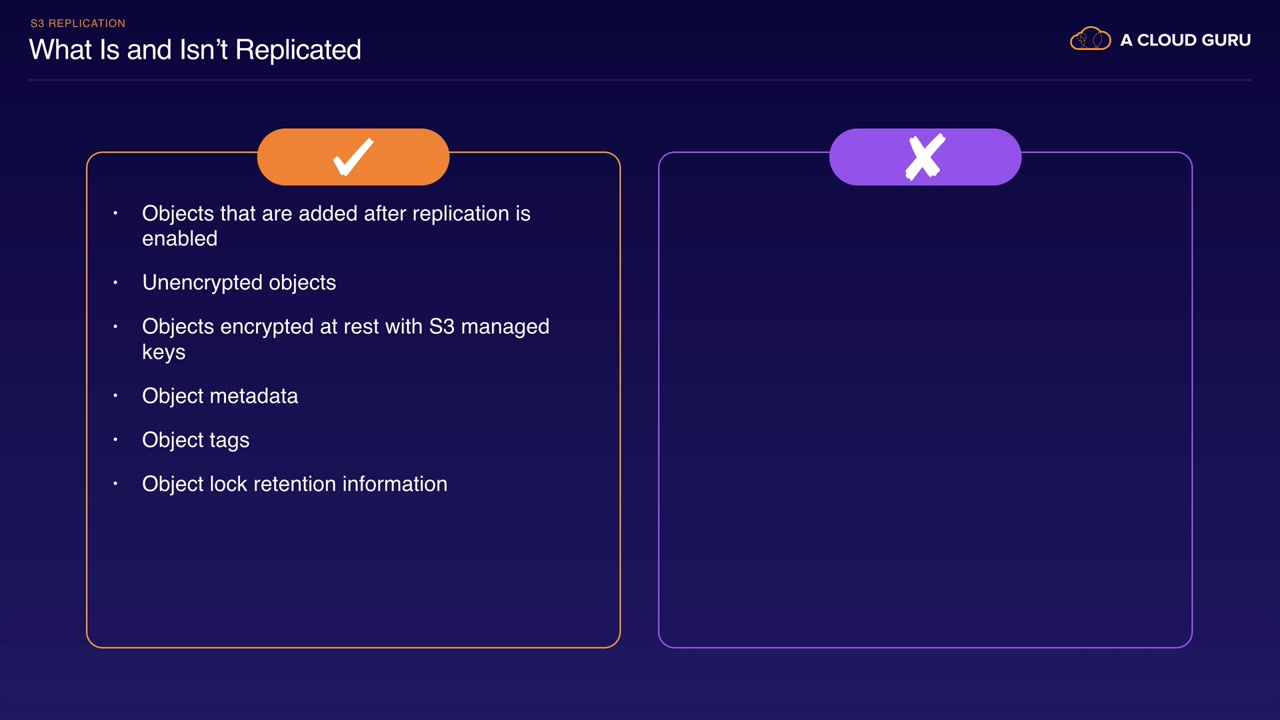Image resolution: width=1280 pixels, height=720 pixels.
Task: Click the bullet dot beside "Objects encrypted at rest"
Action: click(116, 327)
